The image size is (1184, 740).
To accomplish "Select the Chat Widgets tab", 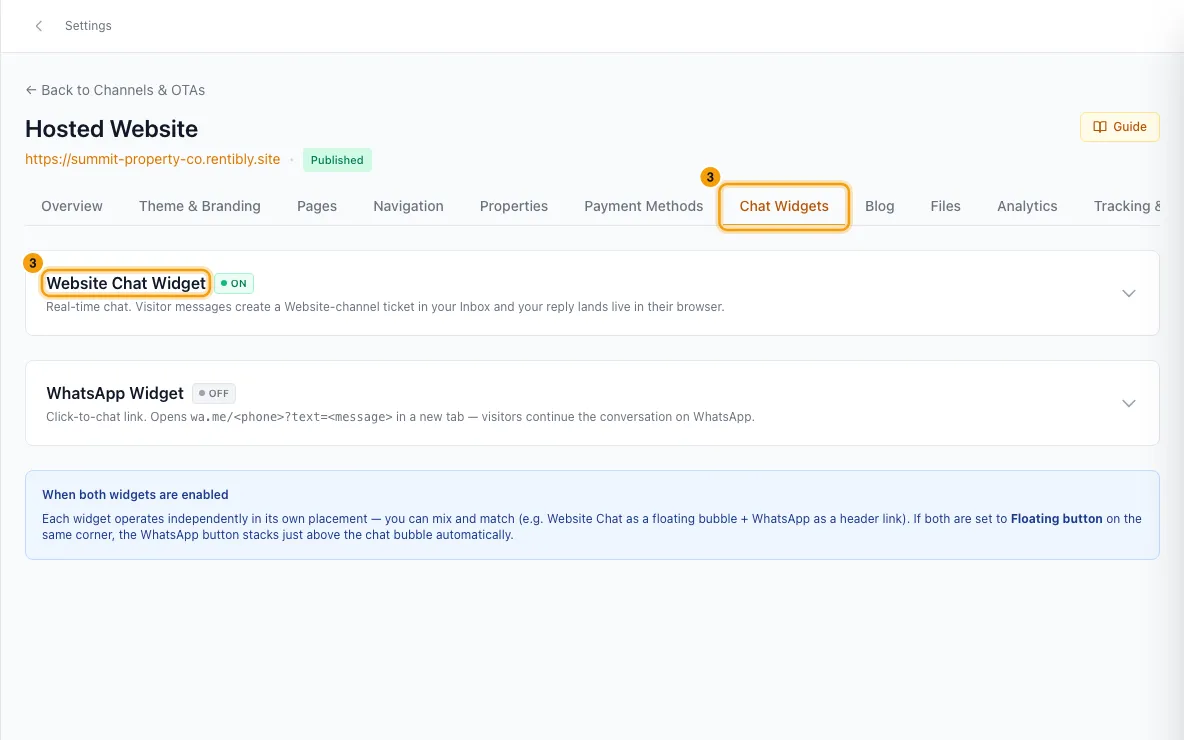I will point(784,206).
